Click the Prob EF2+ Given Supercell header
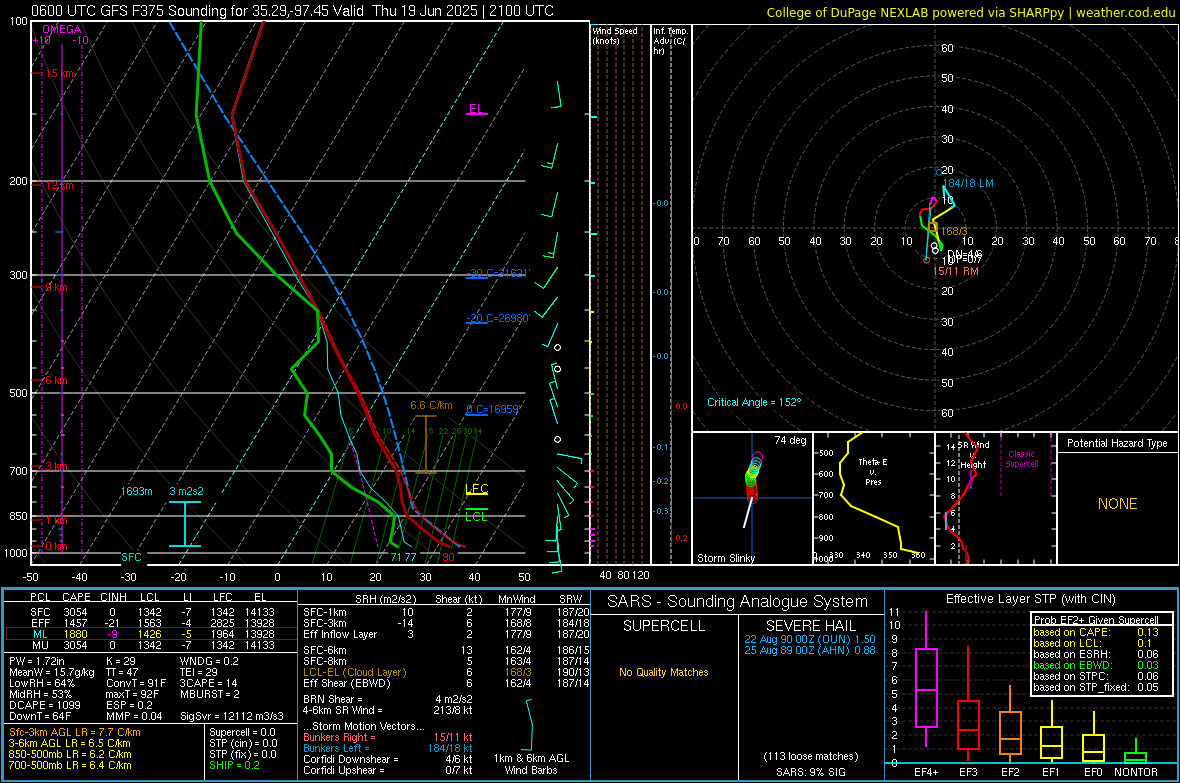Screen dimensions: 1180x783 pos(1096,620)
